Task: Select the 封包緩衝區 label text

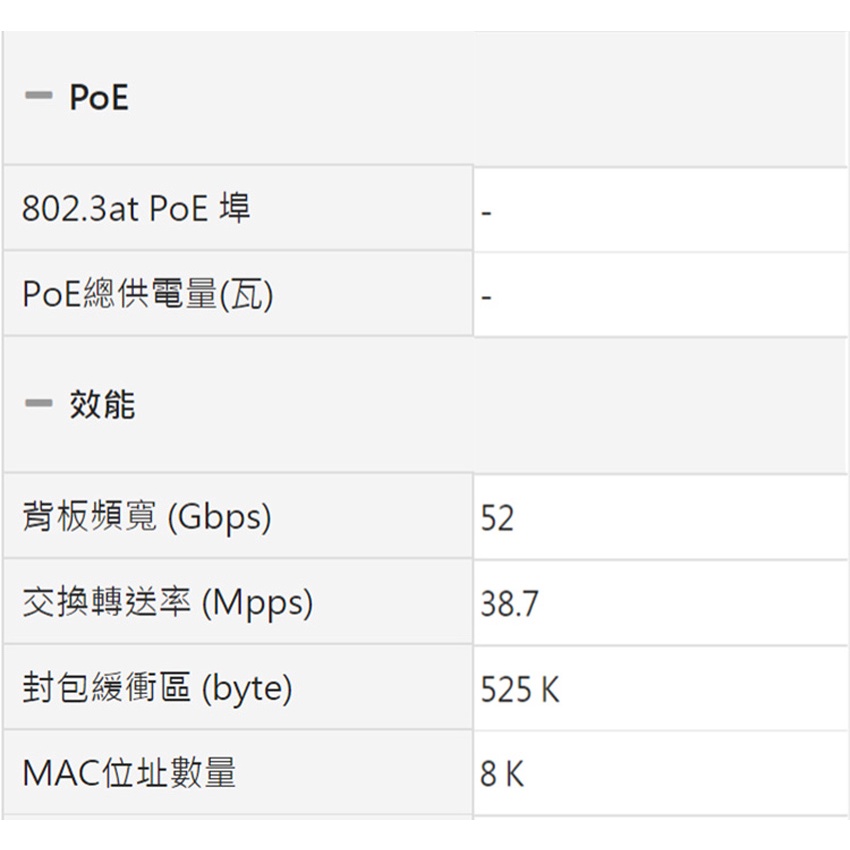Action: pyautogui.click(x=107, y=689)
